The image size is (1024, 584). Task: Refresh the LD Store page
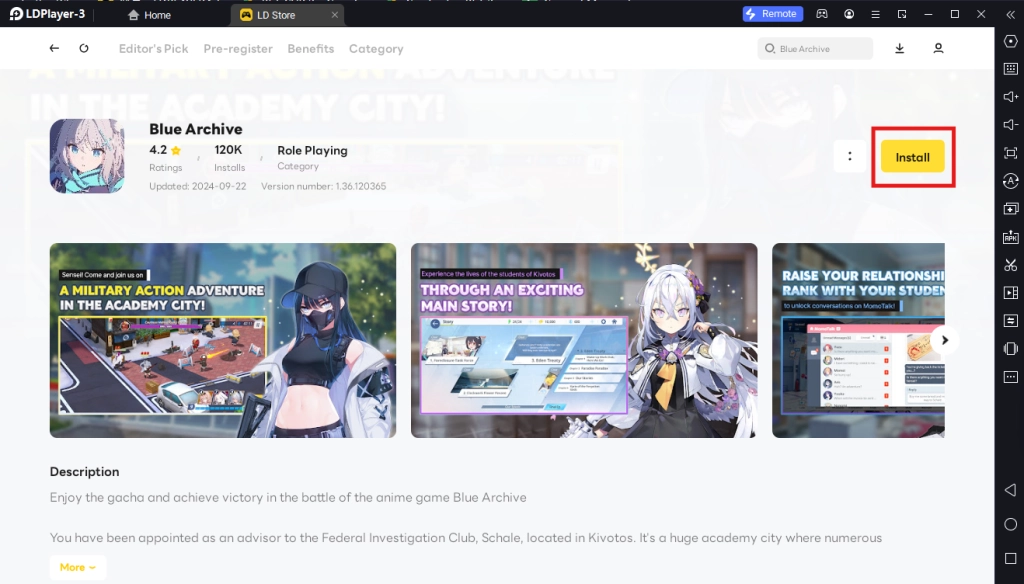coord(84,48)
